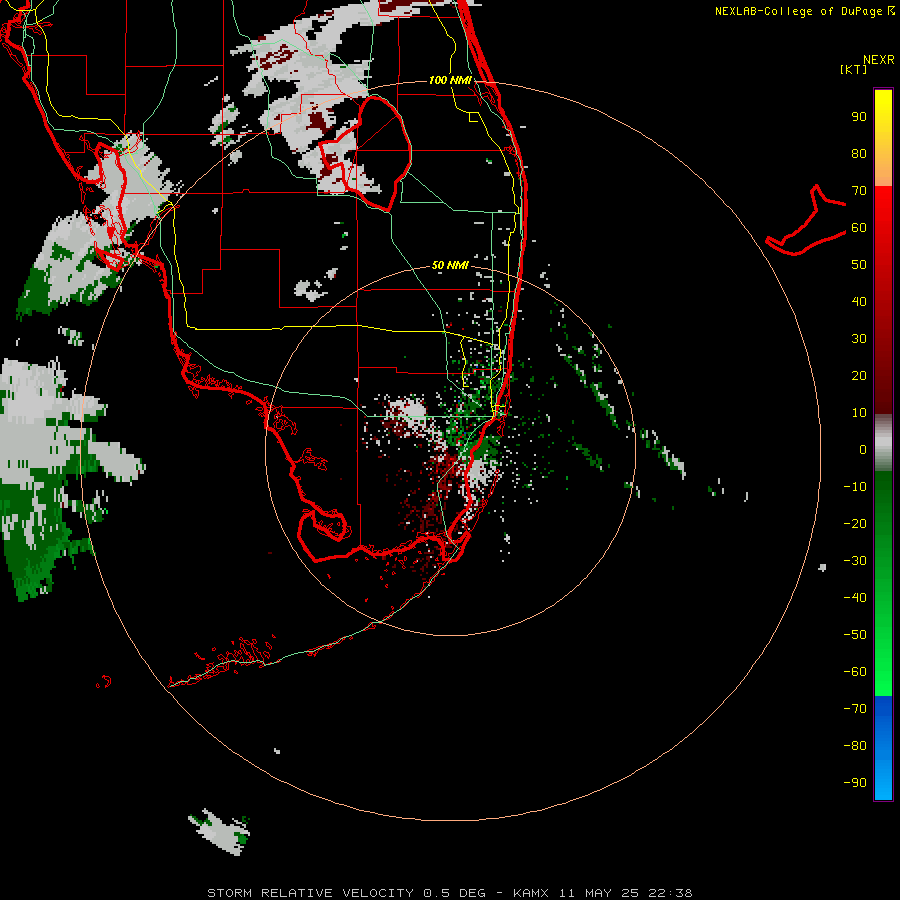The width and height of the screenshot is (900, 900).
Task: Click the -90 value on the velocity scale
Action: (x=855, y=783)
